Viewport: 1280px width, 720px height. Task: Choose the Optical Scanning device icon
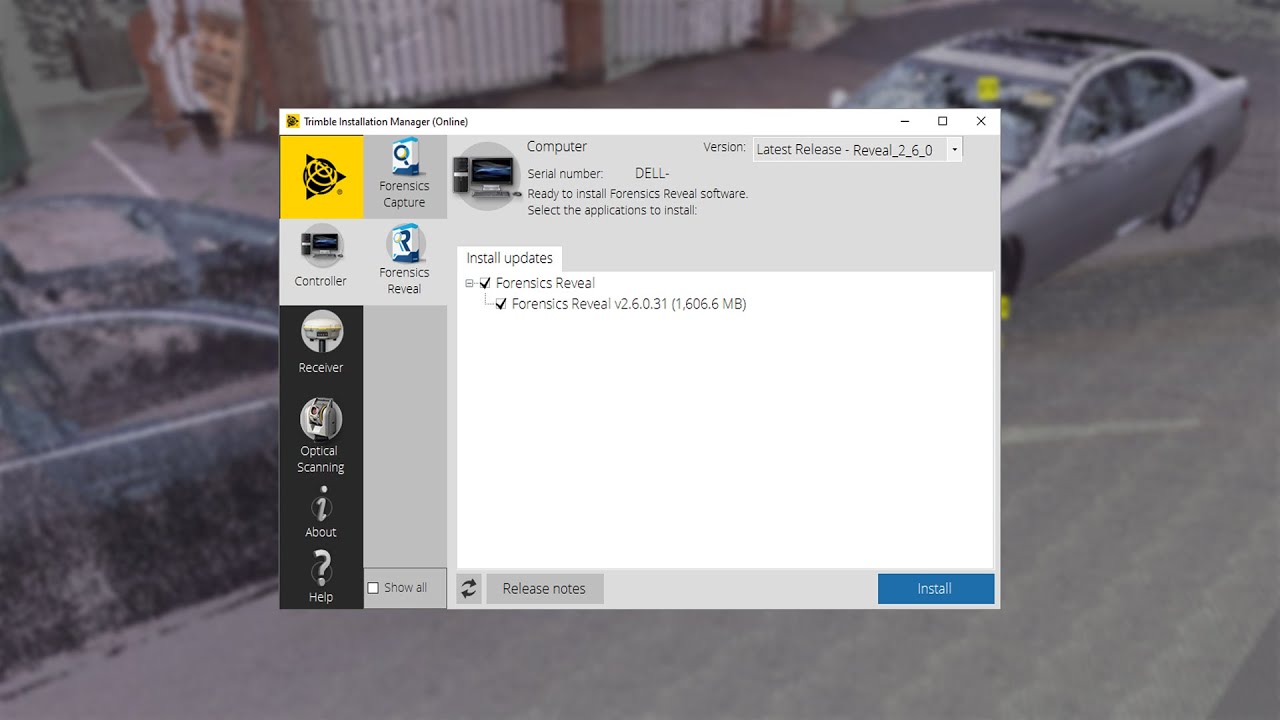321,418
